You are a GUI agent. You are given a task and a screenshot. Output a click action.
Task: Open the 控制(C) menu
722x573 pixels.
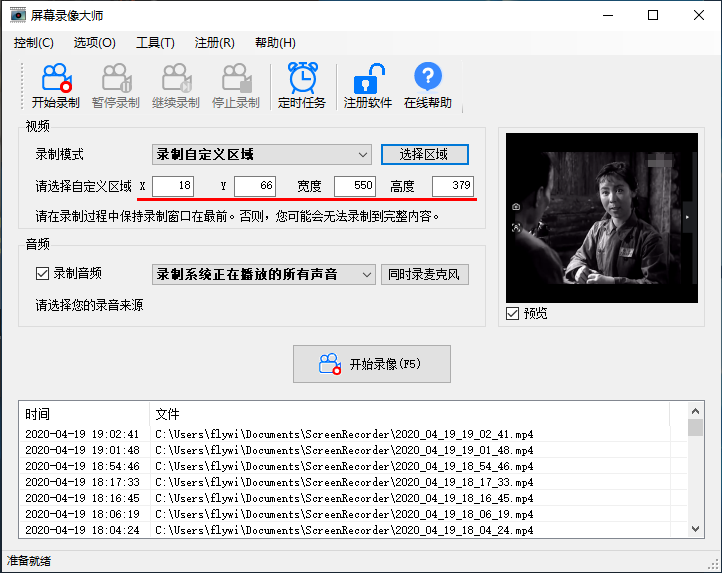[x=34, y=43]
